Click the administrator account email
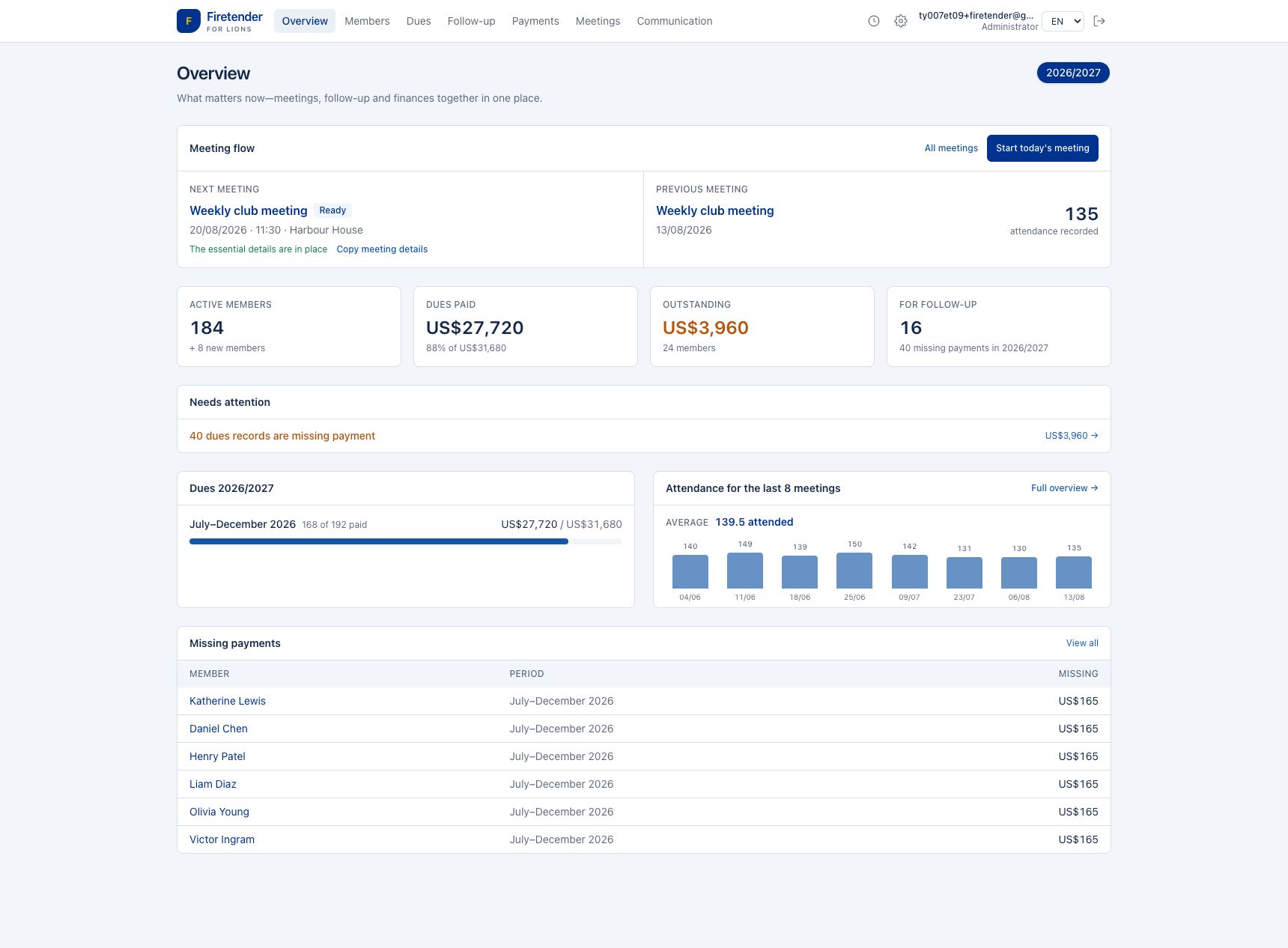Screen dimensions: 1288x948 [x=976, y=16]
